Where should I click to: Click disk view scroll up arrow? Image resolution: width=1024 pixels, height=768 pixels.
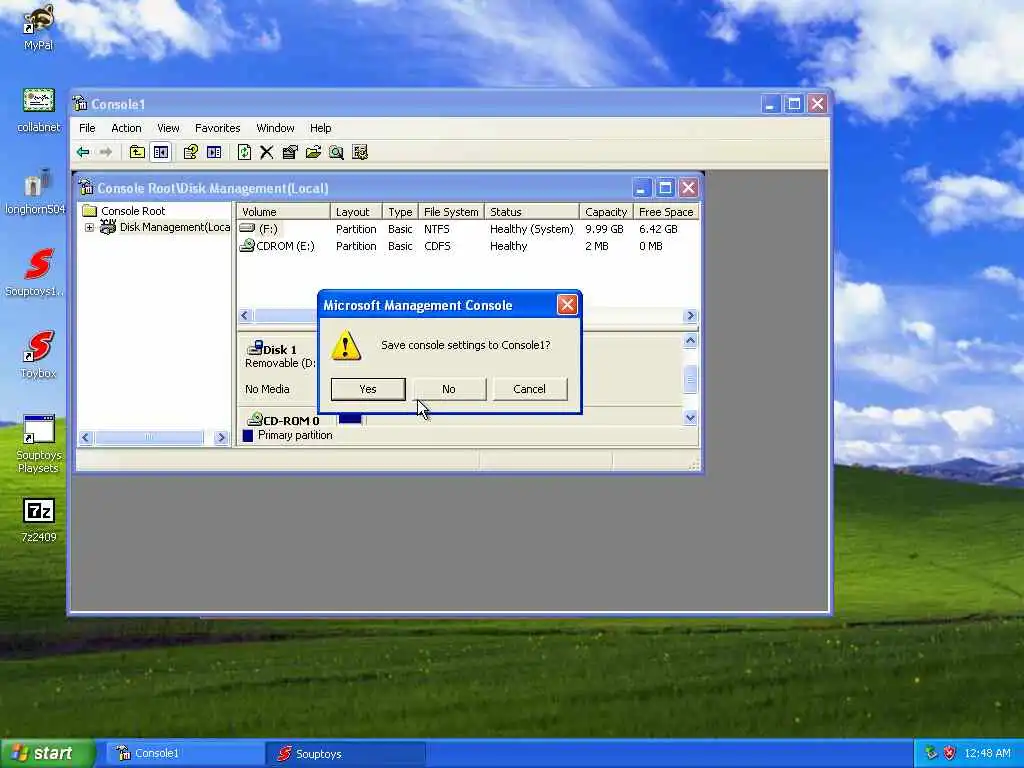pos(690,340)
